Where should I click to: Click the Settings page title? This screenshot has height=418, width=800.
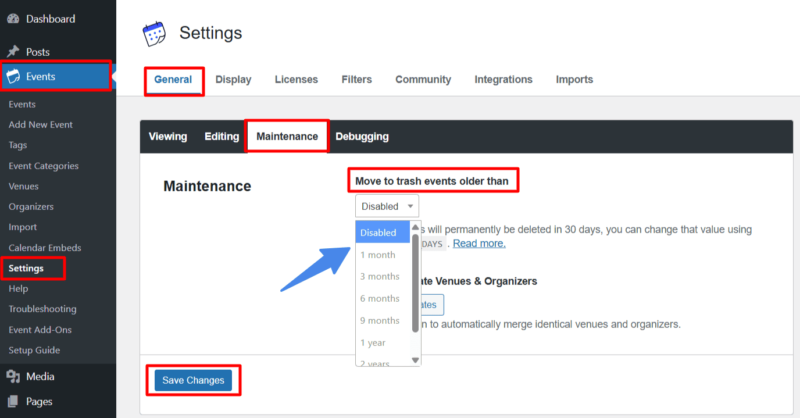click(211, 33)
